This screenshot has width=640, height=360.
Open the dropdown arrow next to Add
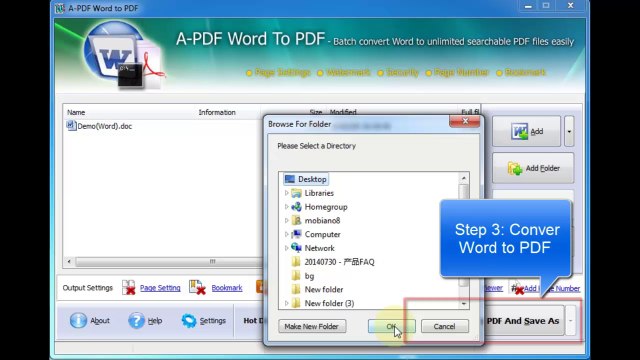click(569, 131)
